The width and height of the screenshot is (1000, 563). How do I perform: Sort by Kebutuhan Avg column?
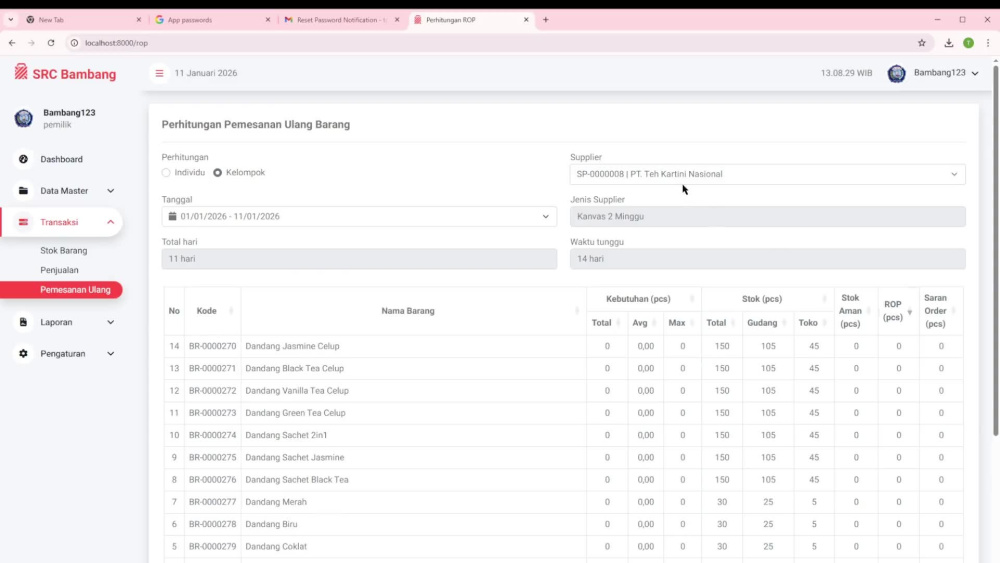[x=644, y=323]
